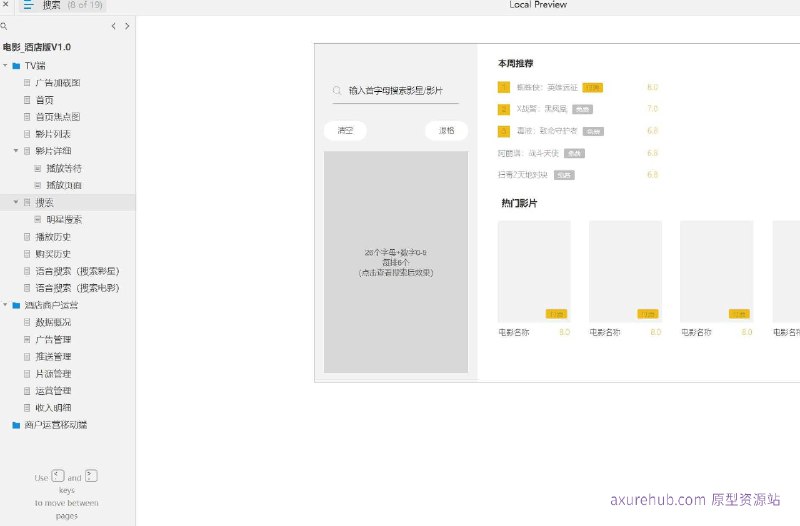Collapse the 影片详细 page arrow
This screenshot has height=526, width=800.
[16, 151]
